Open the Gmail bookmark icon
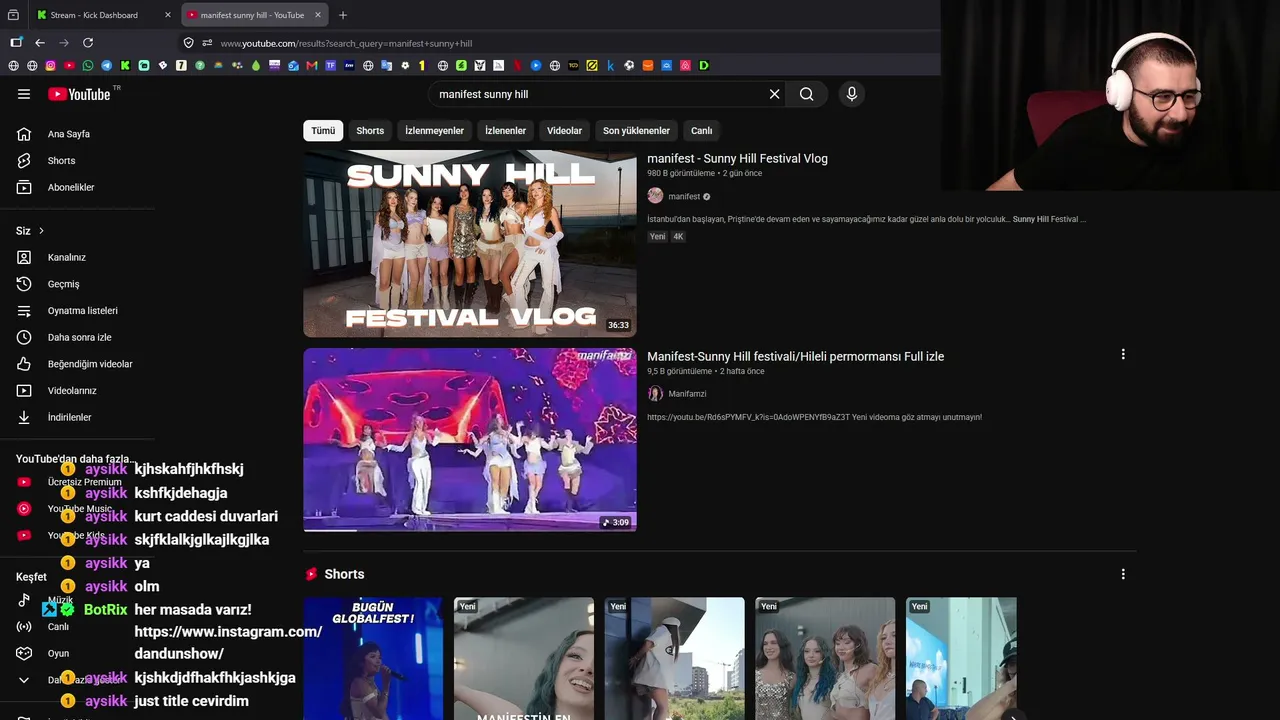Viewport: 1280px width, 720px height. [312, 66]
